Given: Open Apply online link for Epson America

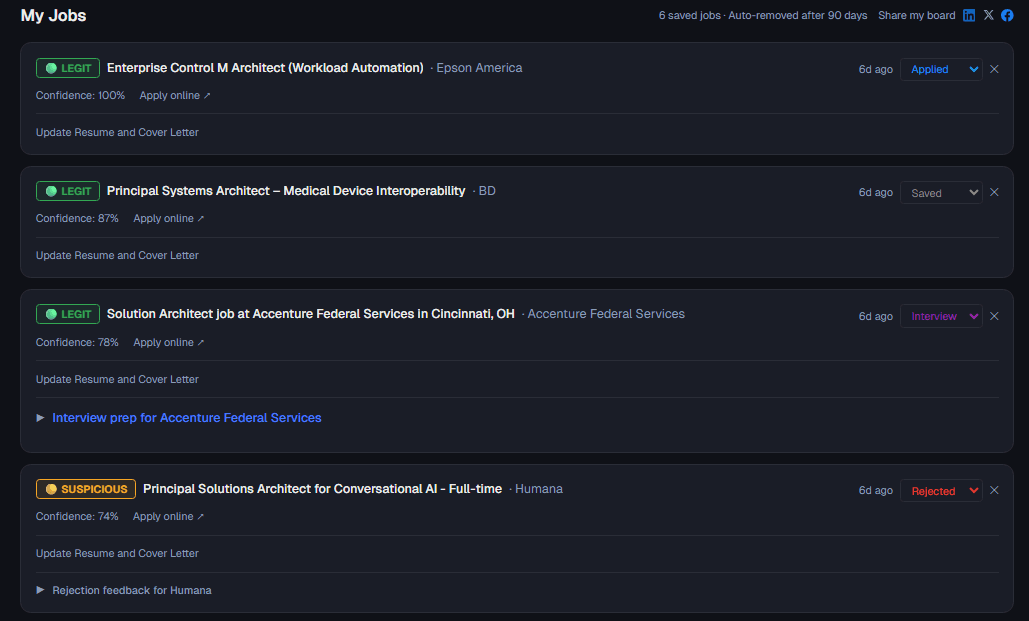Looking at the screenshot, I should tap(175, 95).
